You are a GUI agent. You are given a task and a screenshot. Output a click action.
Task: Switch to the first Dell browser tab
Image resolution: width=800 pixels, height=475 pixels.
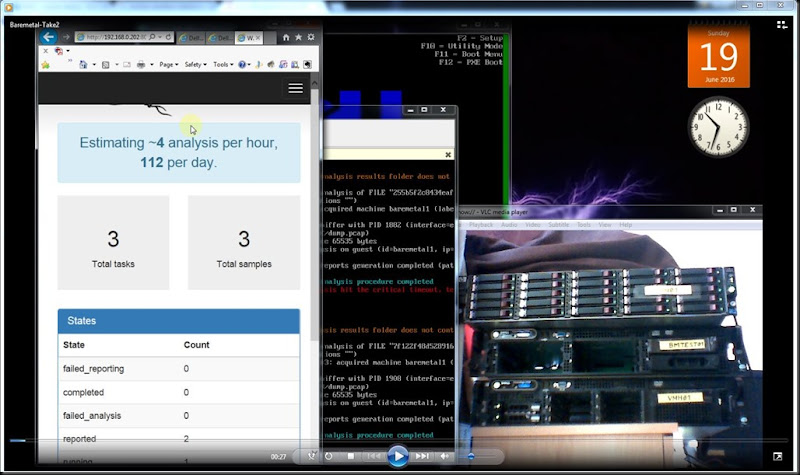[191, 37]
